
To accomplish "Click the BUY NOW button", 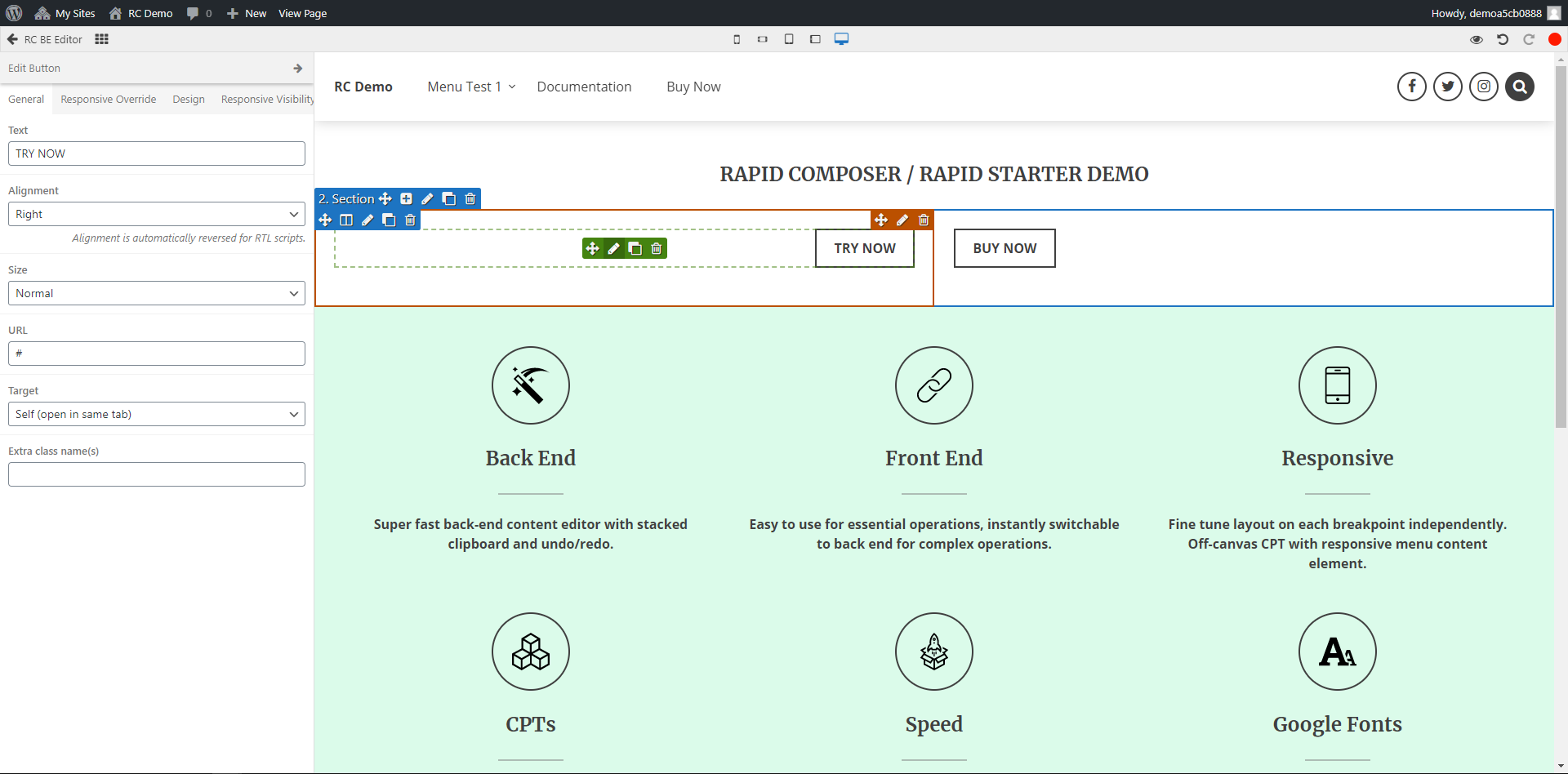I will pos(1004,248).
